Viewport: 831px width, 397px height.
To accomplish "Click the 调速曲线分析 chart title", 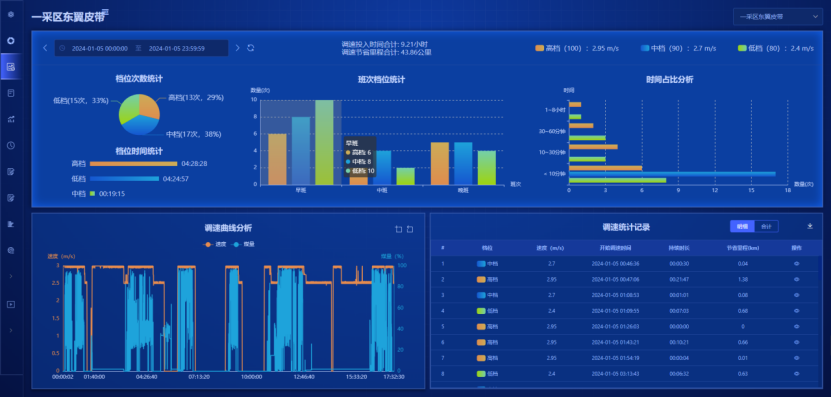I will point(228,228).
